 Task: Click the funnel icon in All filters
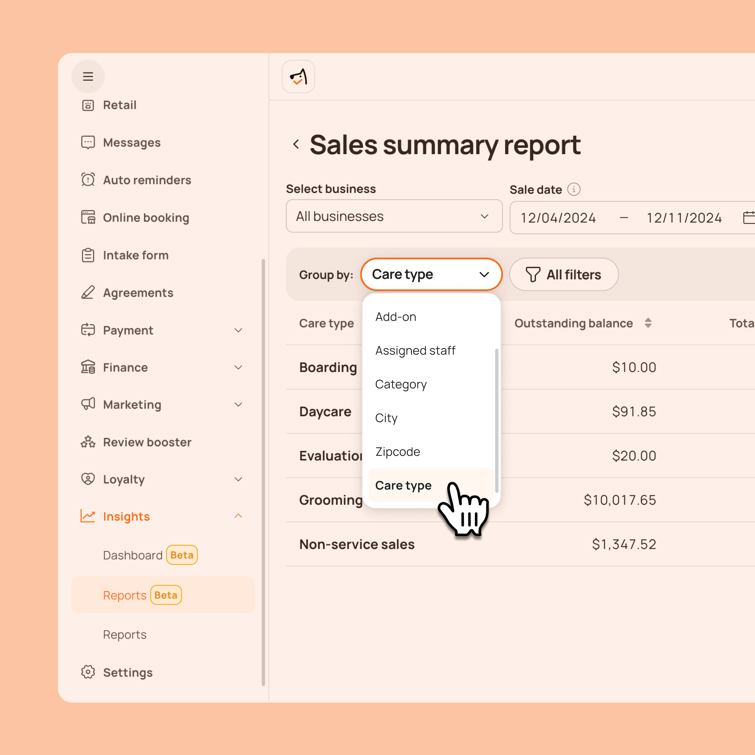click(x=533, y=274)
